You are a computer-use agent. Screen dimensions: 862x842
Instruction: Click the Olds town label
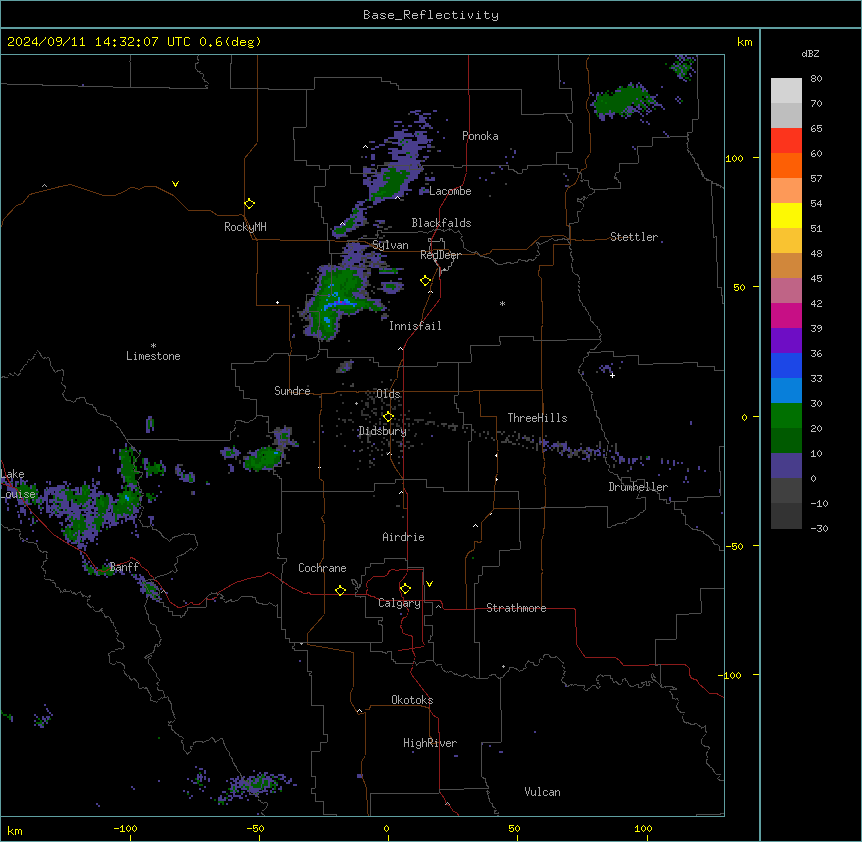click(388, 394)
